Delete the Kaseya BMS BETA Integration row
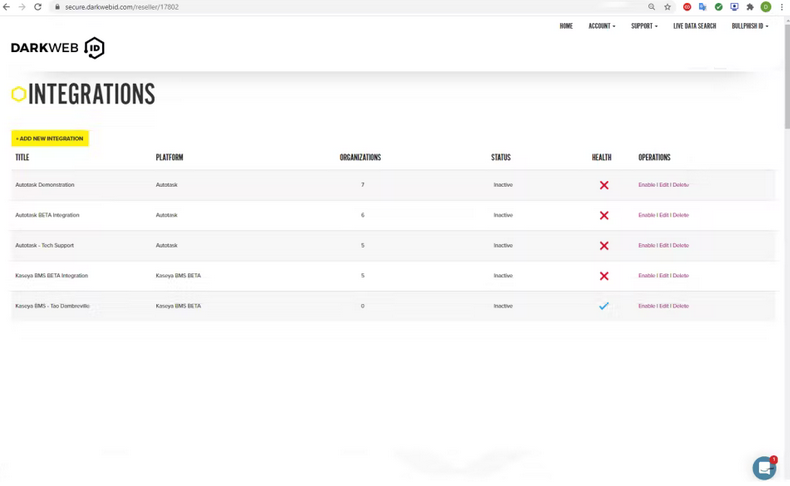790x486 pixels. coord(680,276)
